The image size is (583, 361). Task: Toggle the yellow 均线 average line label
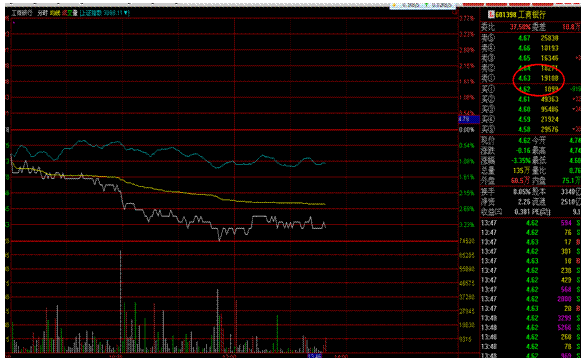pyautogui.click(x=55, y=13)
